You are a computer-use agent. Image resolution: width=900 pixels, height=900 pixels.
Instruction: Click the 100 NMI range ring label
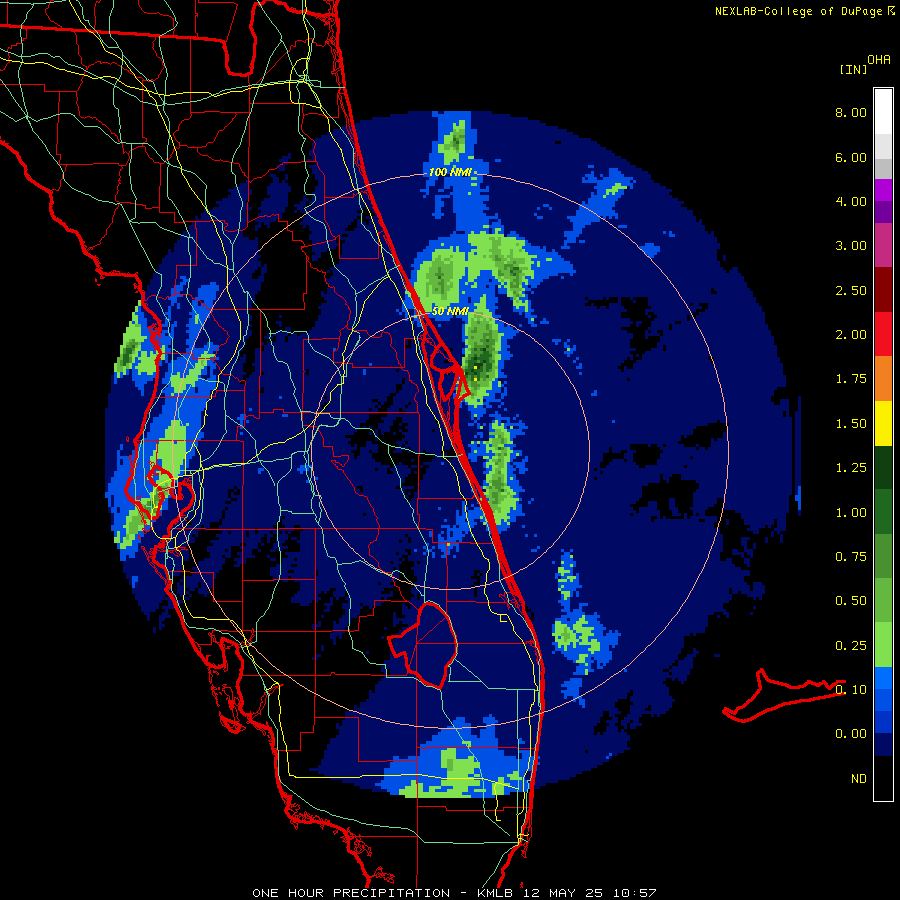[x=450, y=172]
